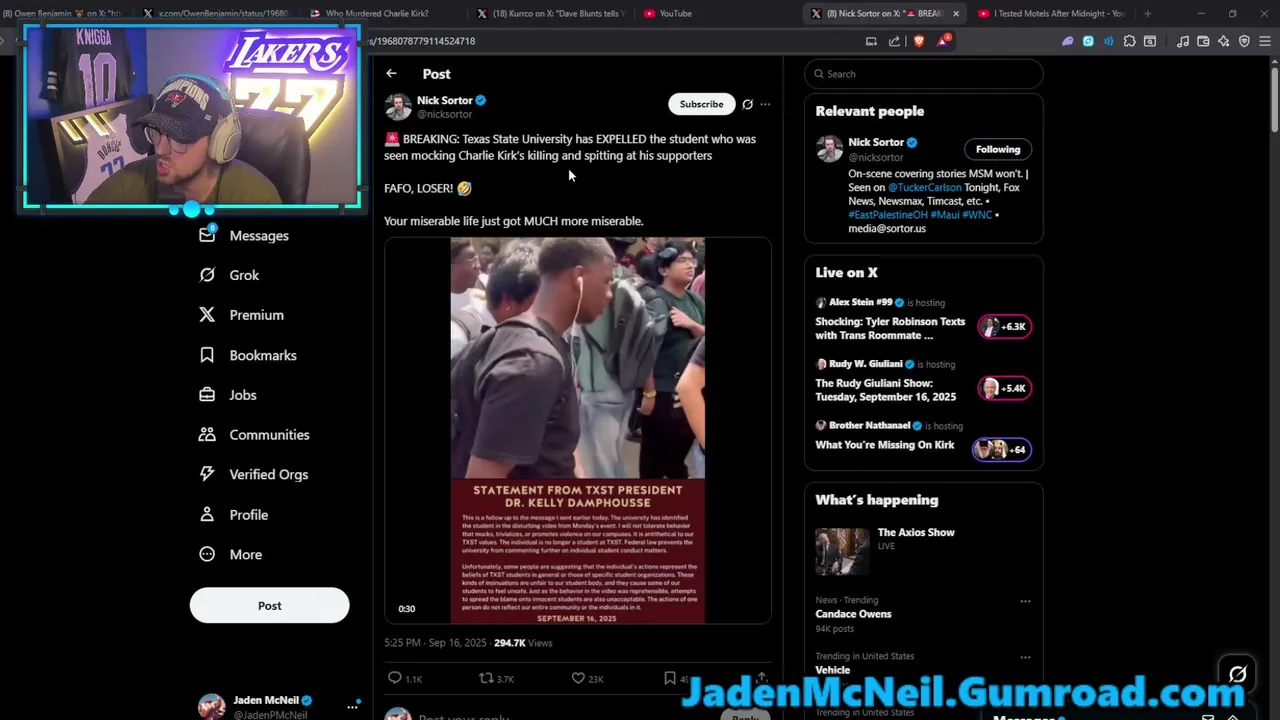Open the Brave VPN shield icon
Screen dimensions: 1280x720
(x=1245, y=41)
